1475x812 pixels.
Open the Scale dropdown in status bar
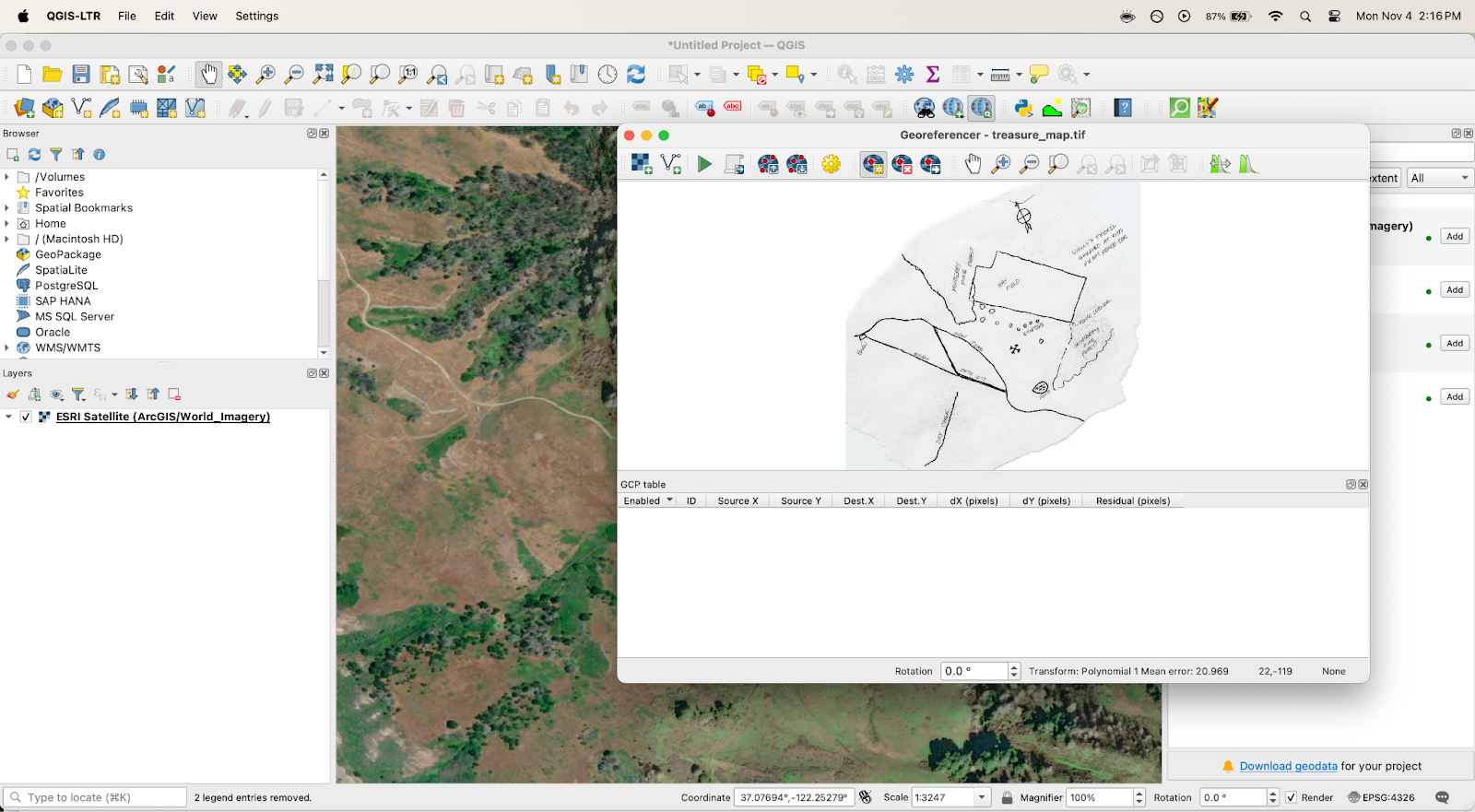(982, 797)
